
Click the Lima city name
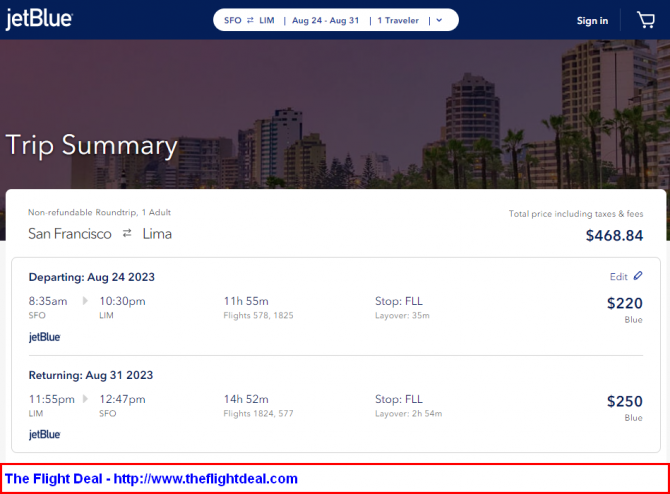coord(157,234)
